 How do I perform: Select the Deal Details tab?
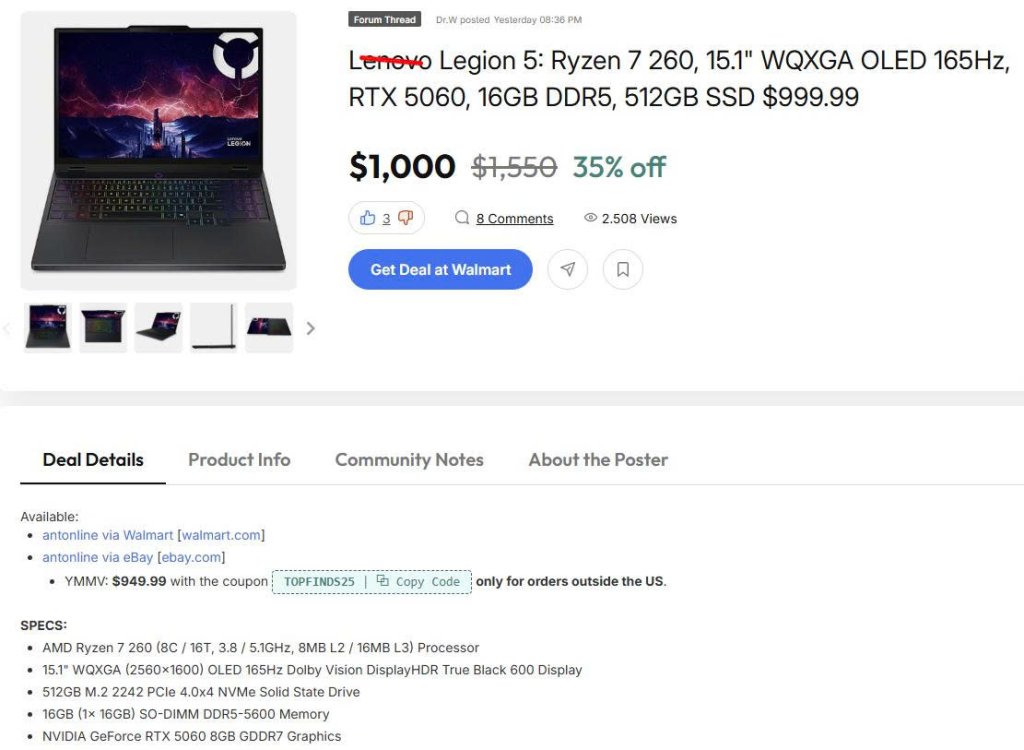coord(93,460)
